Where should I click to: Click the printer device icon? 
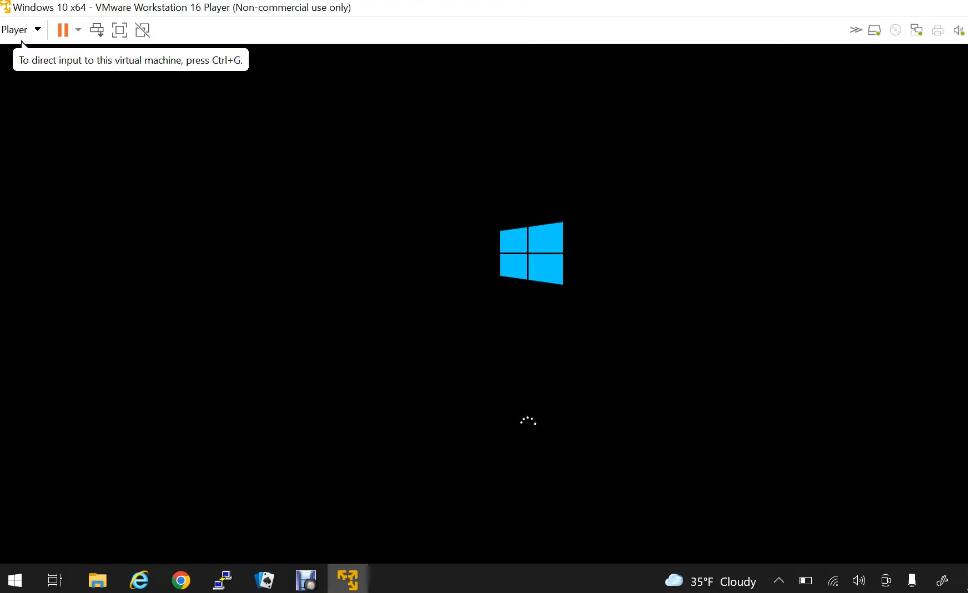click(x=937, y=30)
